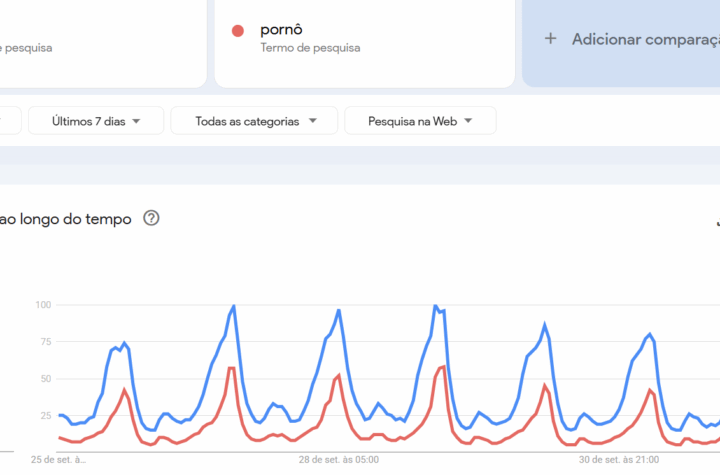This screenshot has width=720, height=475.
Task: Expand the Todas as categorias filter
Action: (256, 121)
